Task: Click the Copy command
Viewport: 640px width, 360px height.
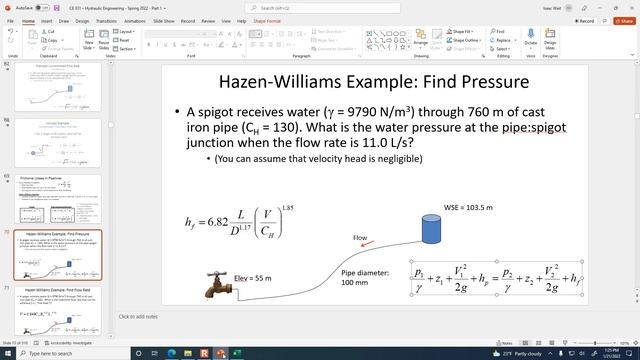Action: click(50, 40)
